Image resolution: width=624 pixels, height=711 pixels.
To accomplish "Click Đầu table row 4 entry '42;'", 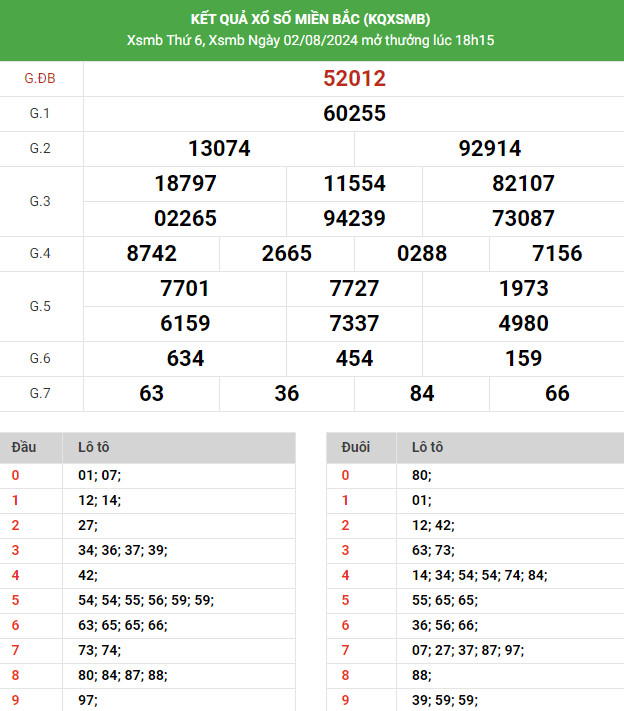I will coord(88,575).
